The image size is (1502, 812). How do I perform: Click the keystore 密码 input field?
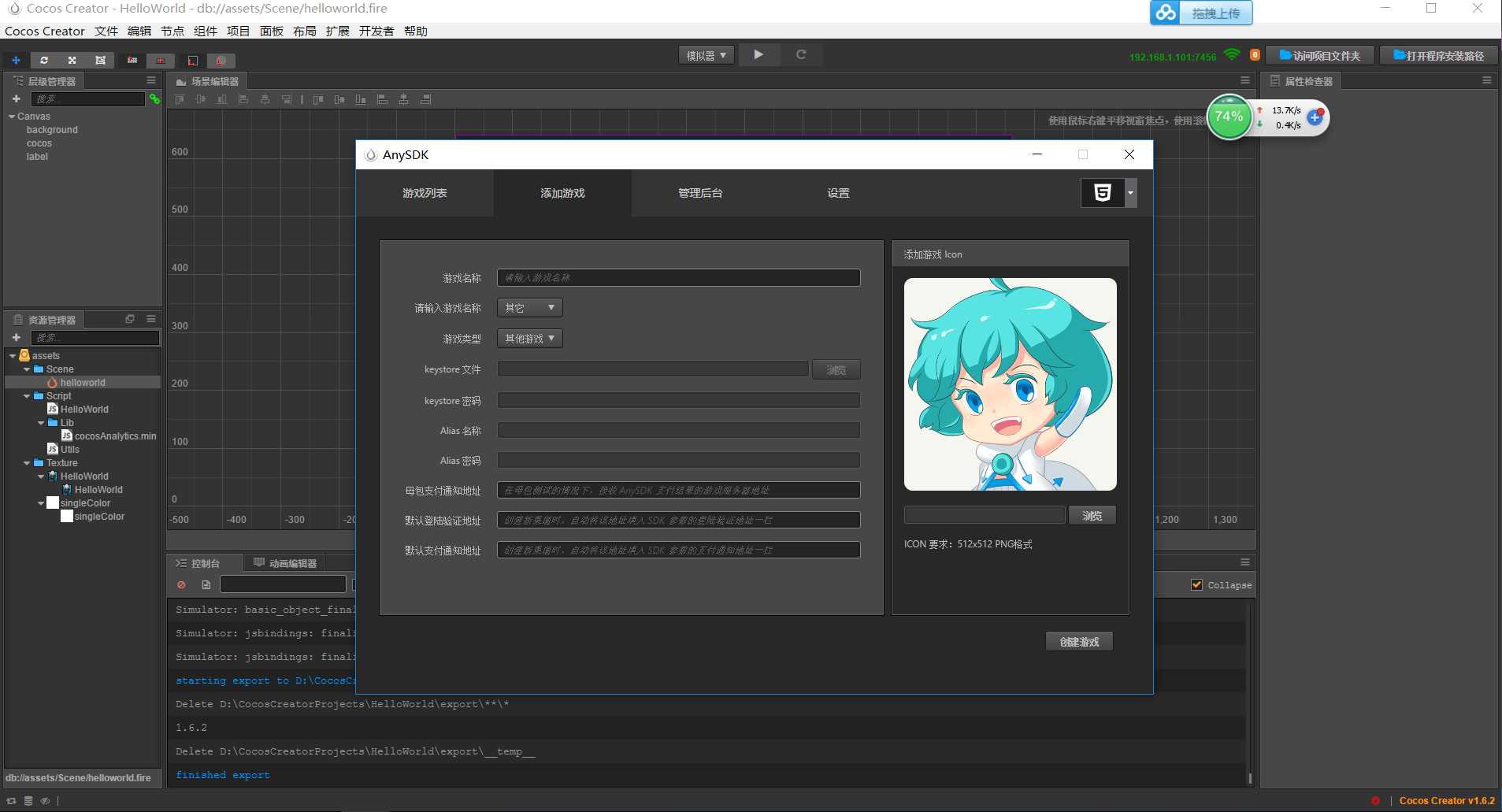pos(679,401)
